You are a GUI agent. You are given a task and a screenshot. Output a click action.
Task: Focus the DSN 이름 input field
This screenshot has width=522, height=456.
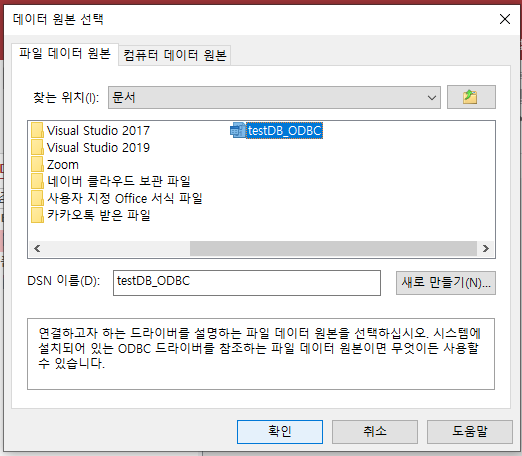tap(247, 283)
